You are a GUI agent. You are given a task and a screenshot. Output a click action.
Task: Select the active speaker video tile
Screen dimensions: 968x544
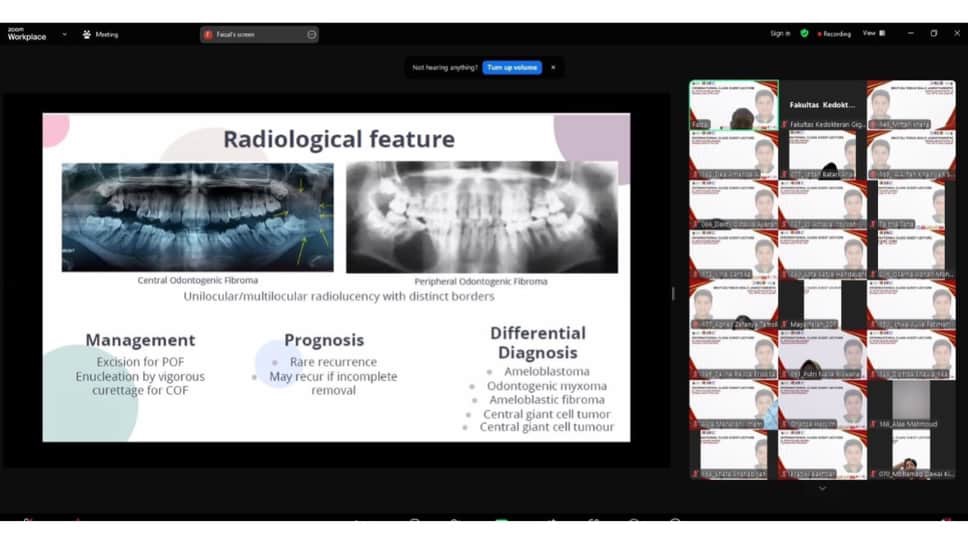733,105
